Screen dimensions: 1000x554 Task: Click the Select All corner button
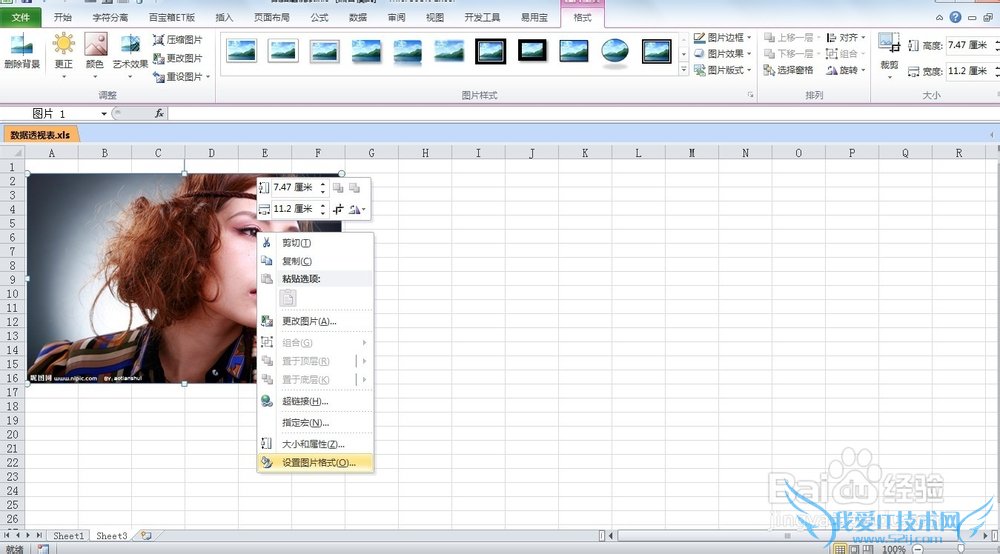(12, 153)
